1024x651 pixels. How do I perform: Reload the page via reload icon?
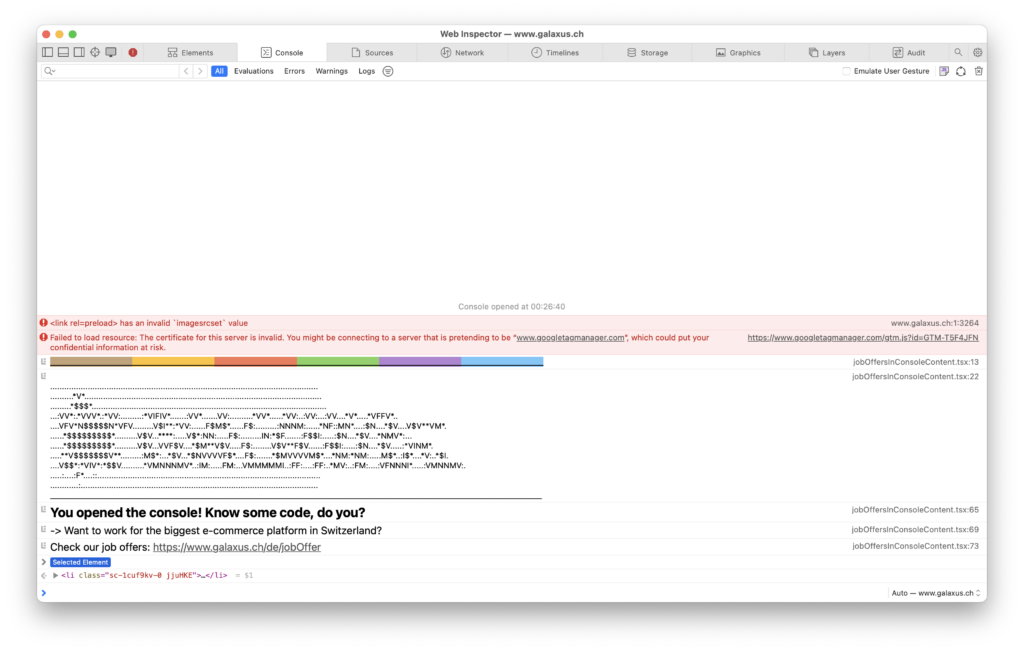coord(960,71)
